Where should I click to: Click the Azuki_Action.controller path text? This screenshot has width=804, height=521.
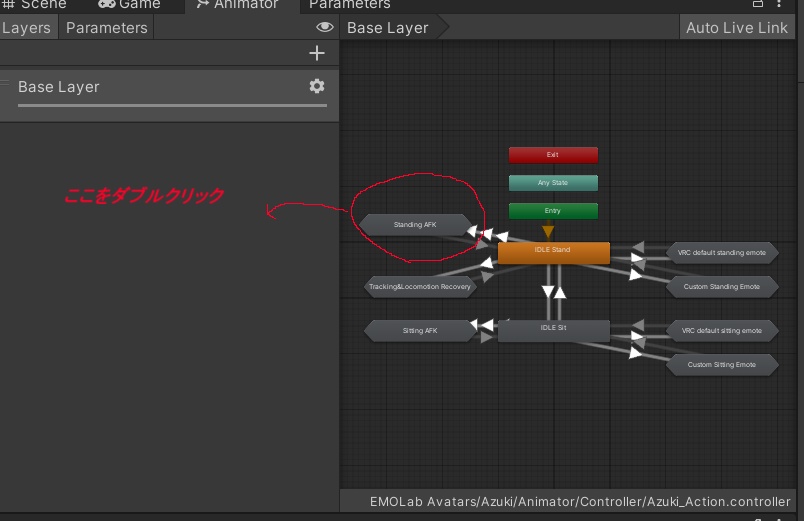(580, 502)
